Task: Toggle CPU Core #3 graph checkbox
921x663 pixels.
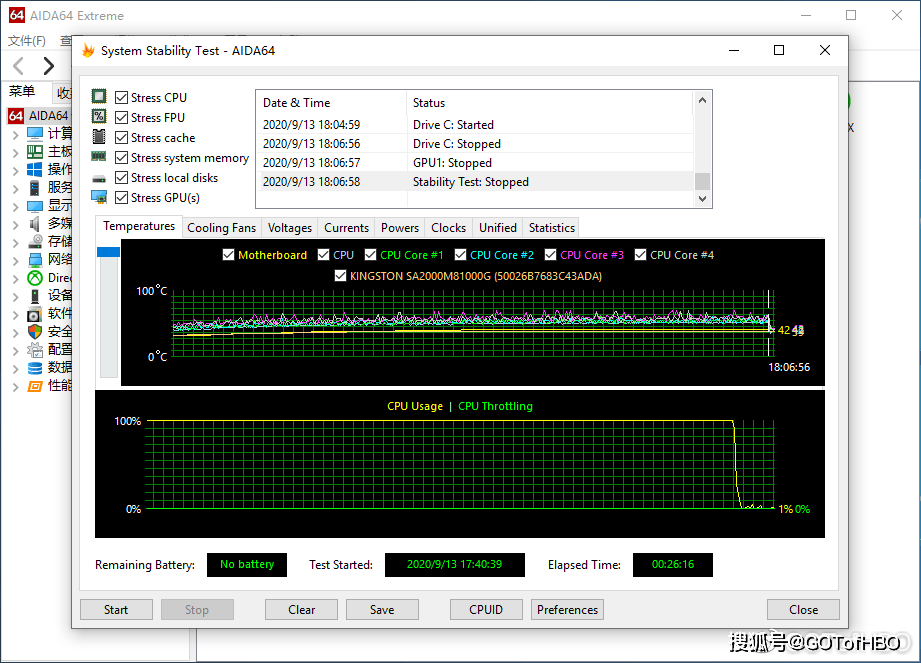Action: (550, 255)
